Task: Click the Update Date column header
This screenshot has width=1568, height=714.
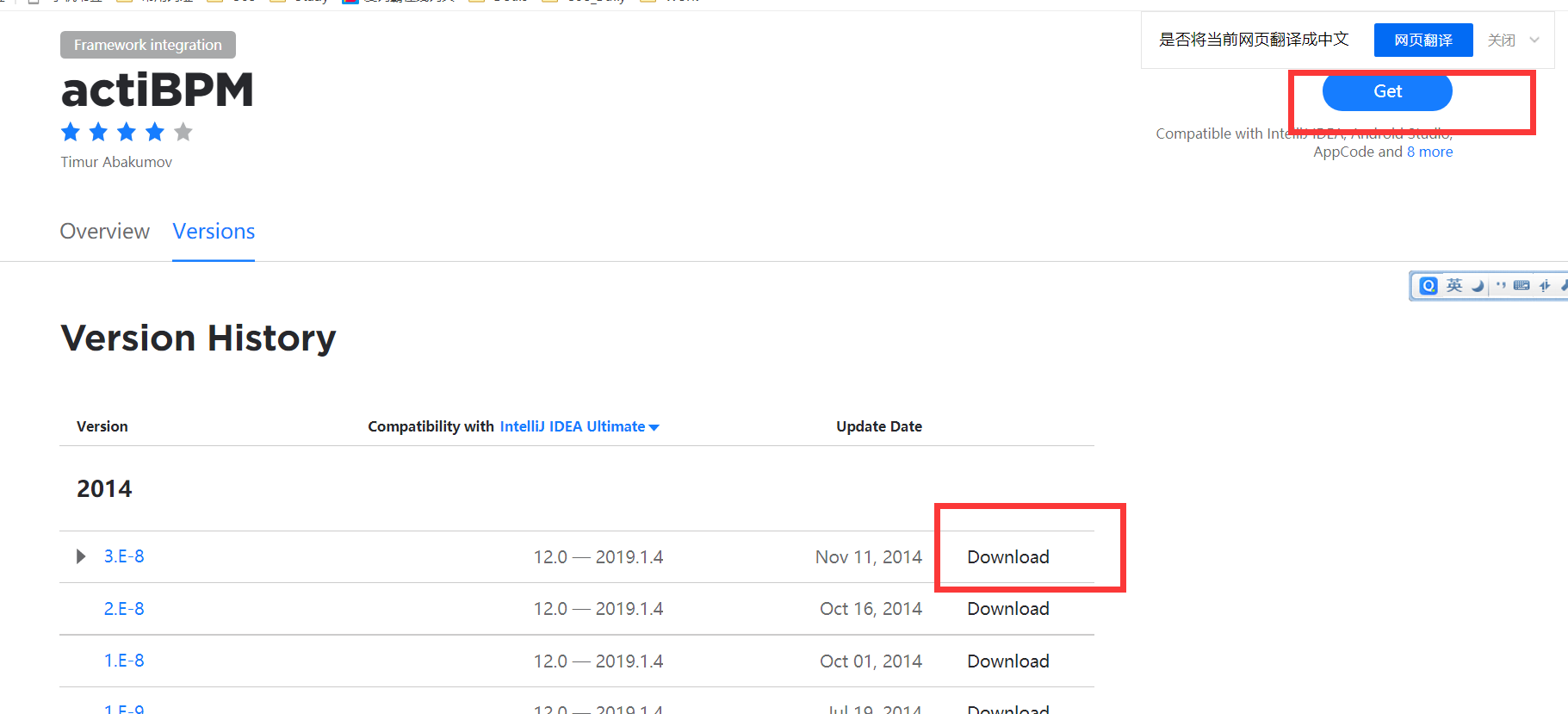Action: (x=879, y=426)
